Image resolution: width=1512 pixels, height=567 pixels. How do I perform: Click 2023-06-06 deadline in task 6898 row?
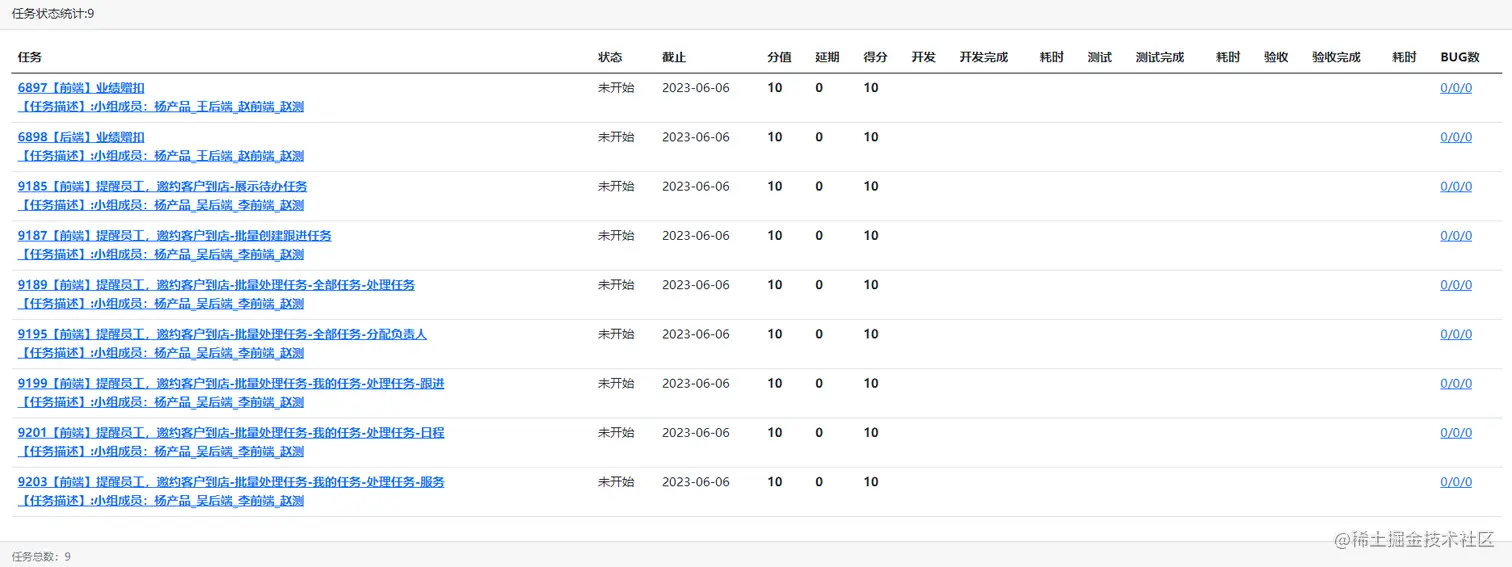coord(696,137)
